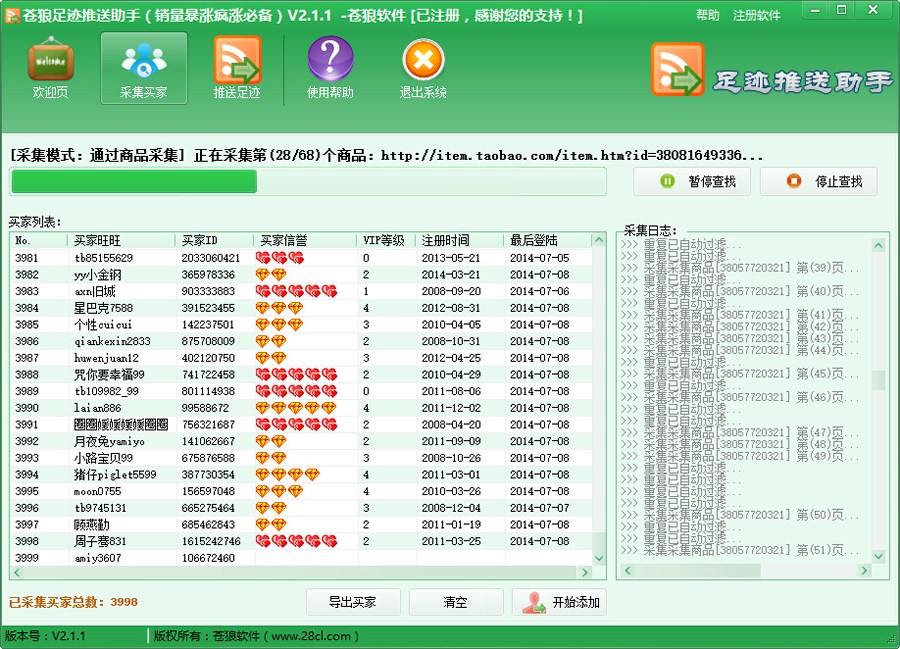Screen dimensions: 900x649
Task: Select buyer row yy小金钢
Action: (x=301, y=275)
